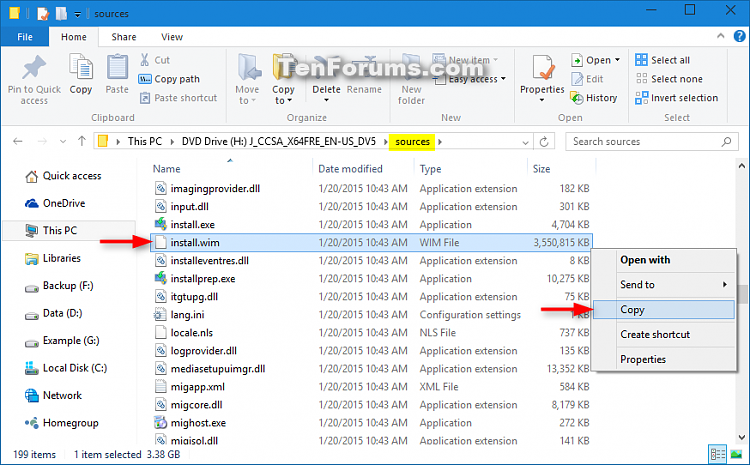Click the Up one level arrow
This screenshot has width=750, height=465.
(82, 141)
